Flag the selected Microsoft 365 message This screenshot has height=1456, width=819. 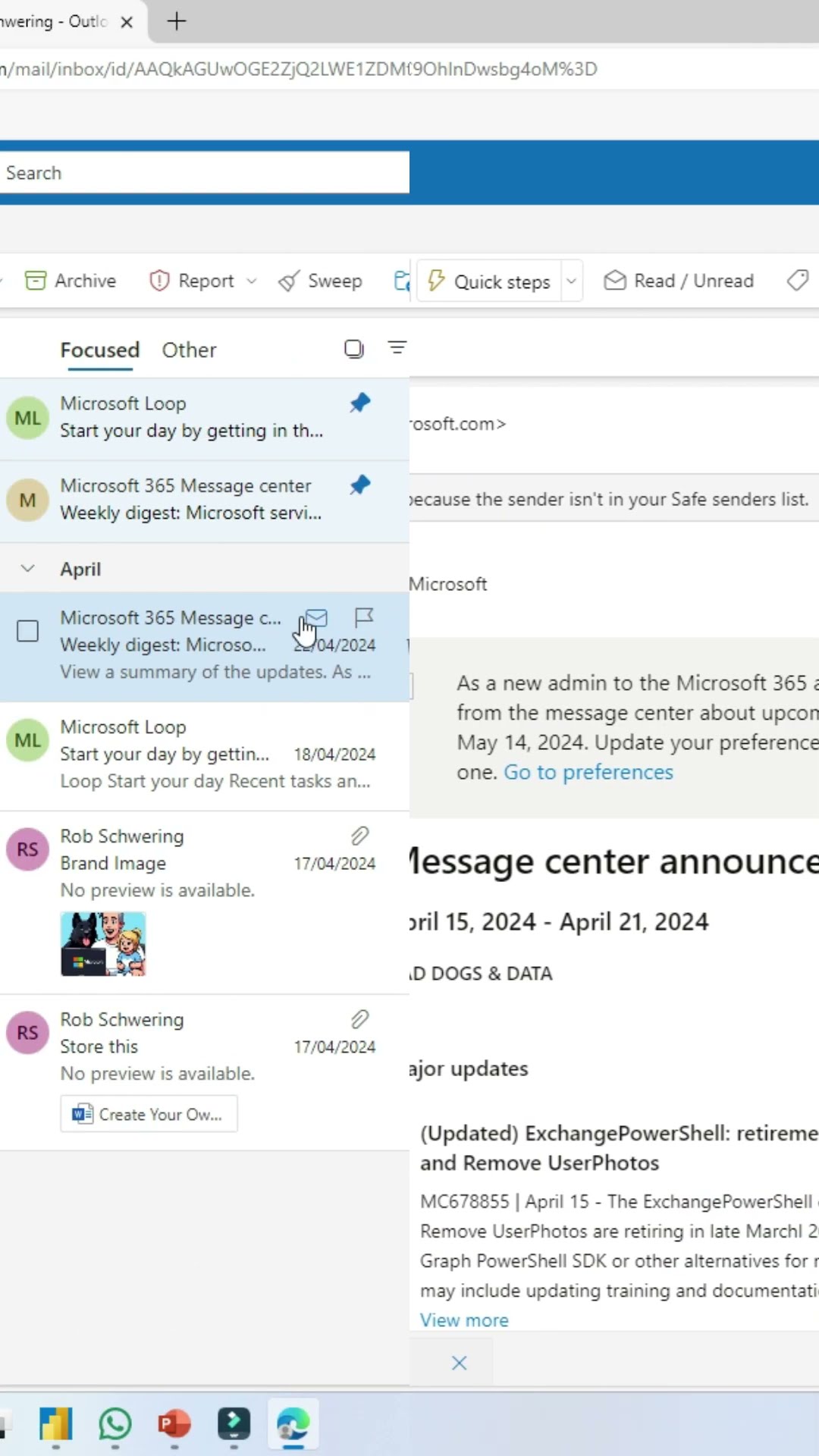pos(364,617)
